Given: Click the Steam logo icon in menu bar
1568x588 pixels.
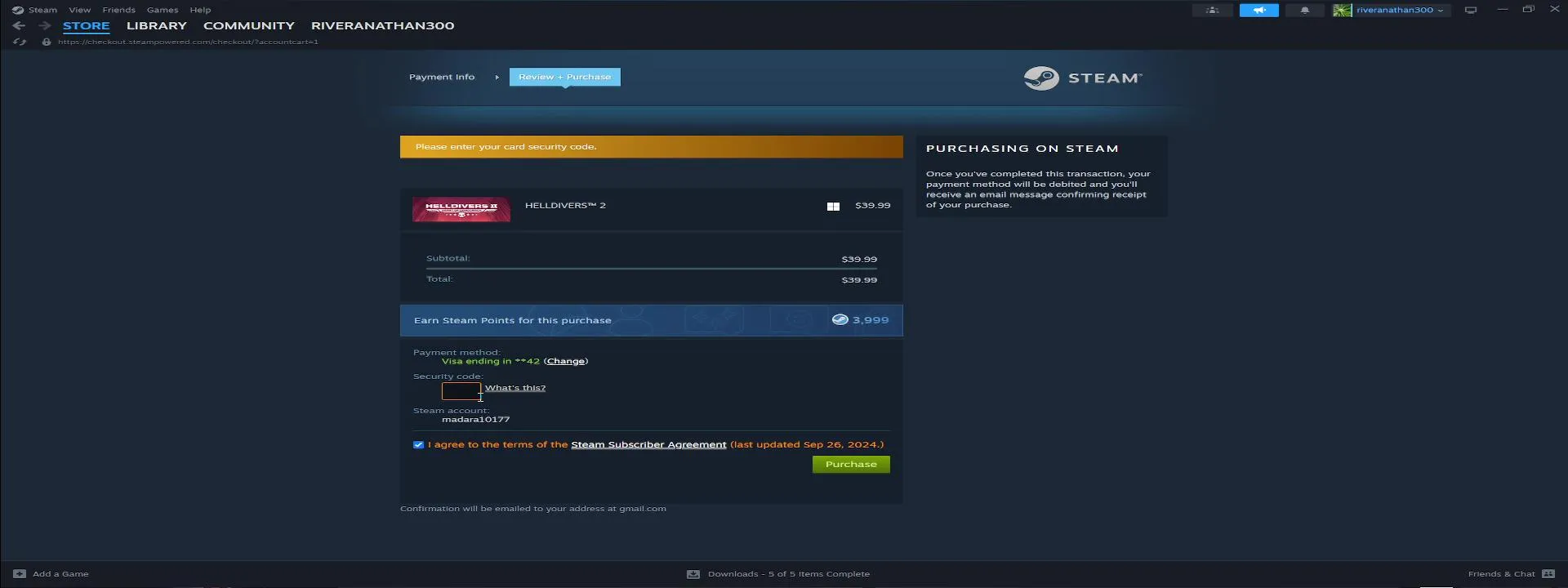Looking at the screenshot, I should tap(18, 10).
